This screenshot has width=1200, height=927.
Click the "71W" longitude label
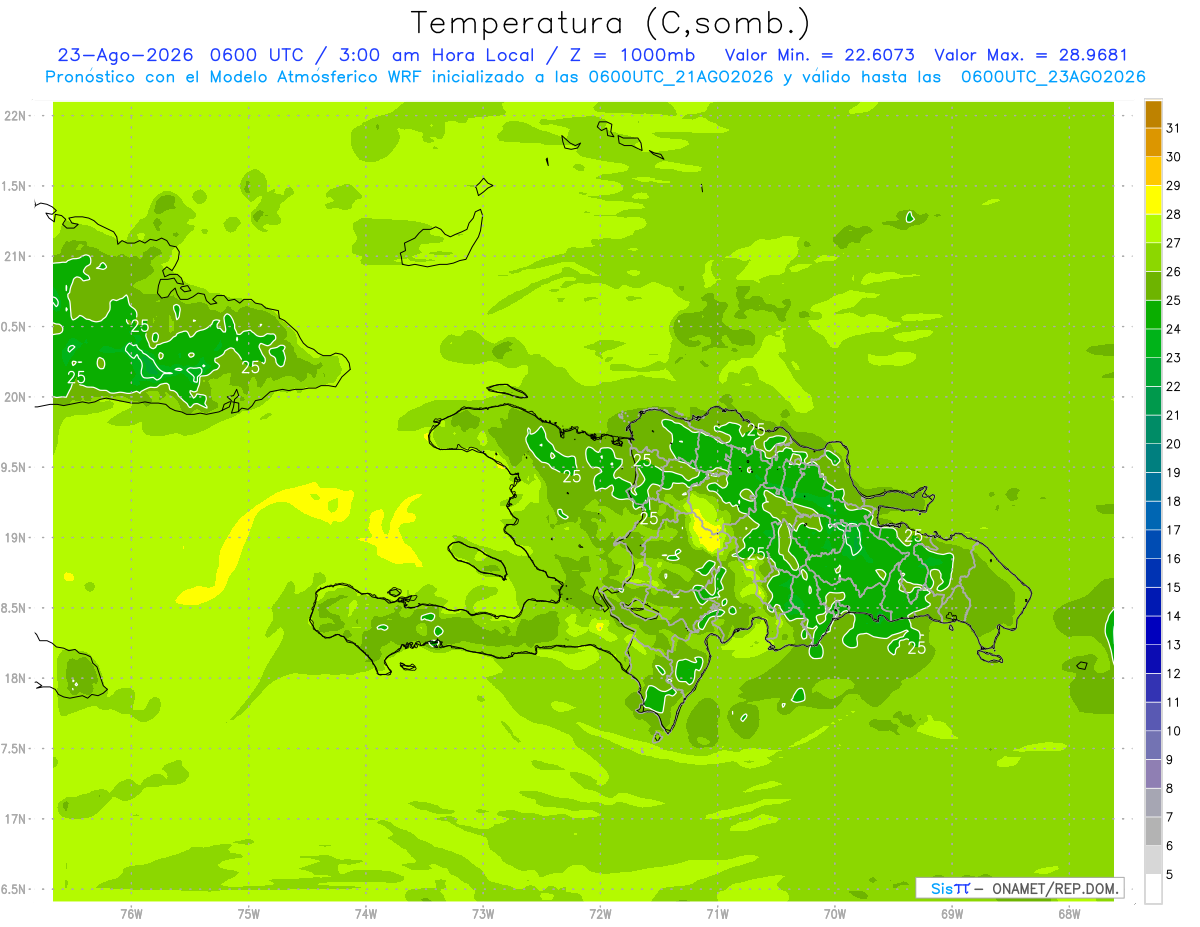(717, 913)
